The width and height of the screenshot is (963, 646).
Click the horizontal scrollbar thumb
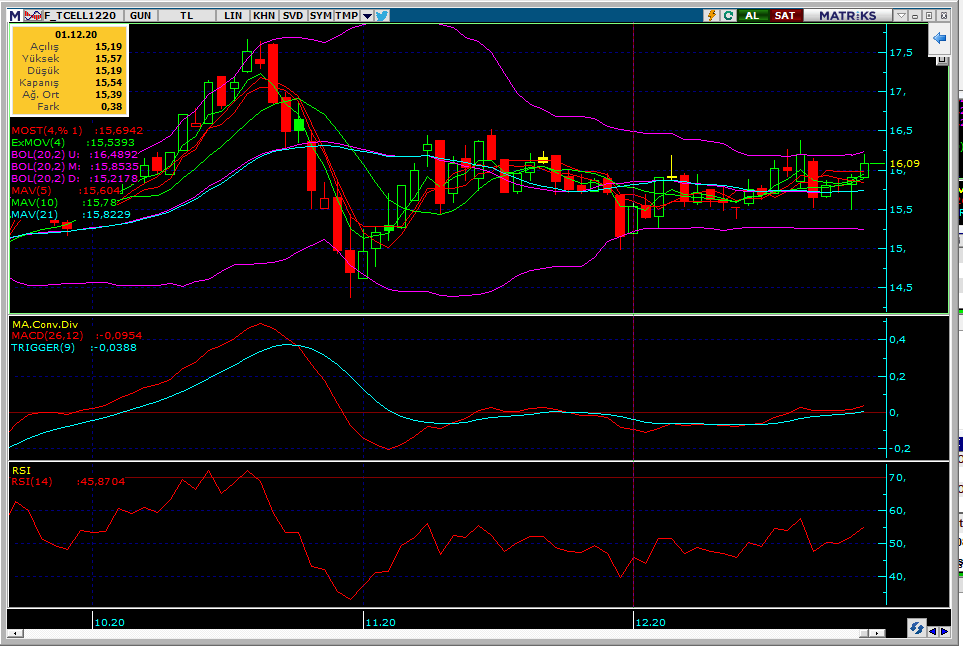tap(864, 633)
